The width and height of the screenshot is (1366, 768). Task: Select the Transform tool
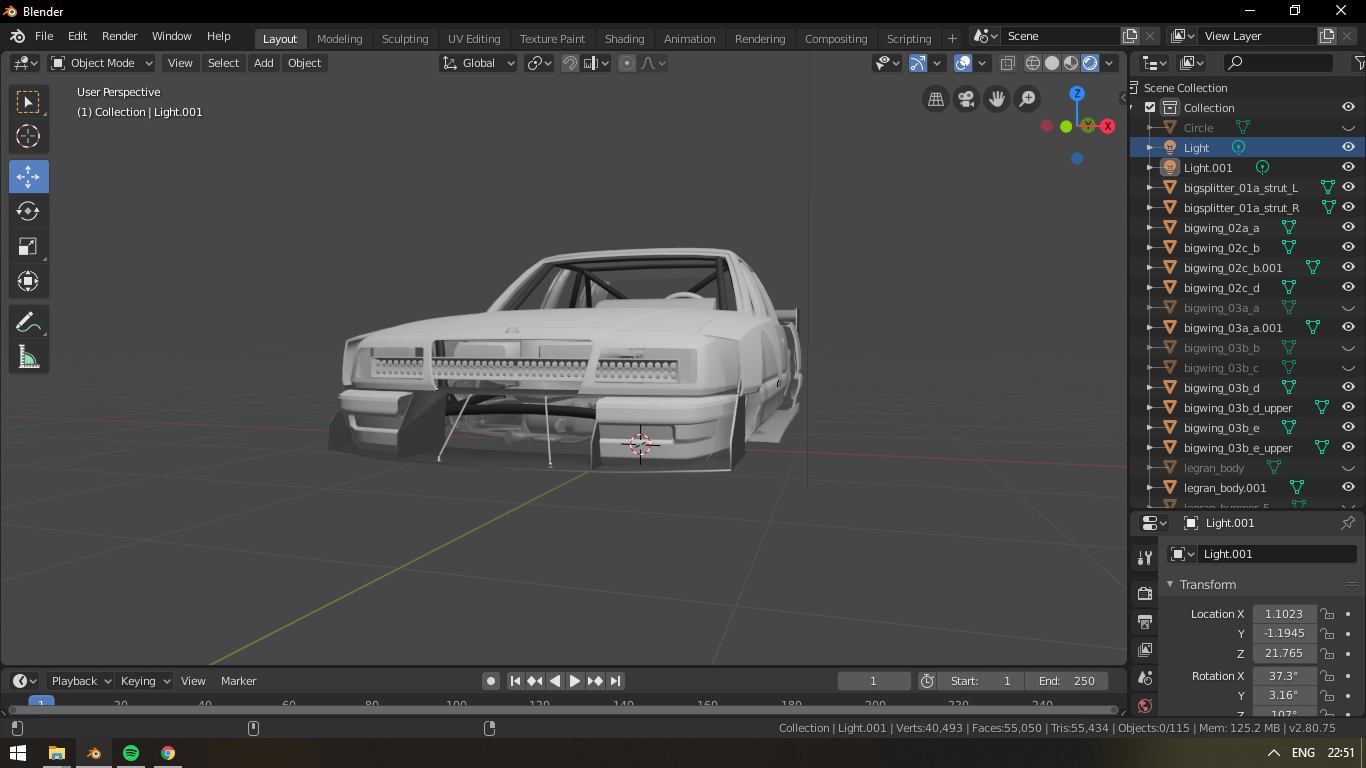pos(28,281)
